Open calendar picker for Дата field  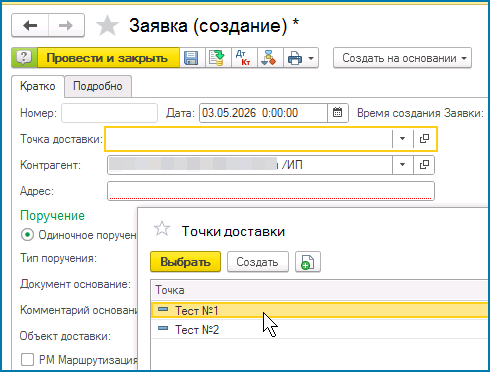[338, 113]
